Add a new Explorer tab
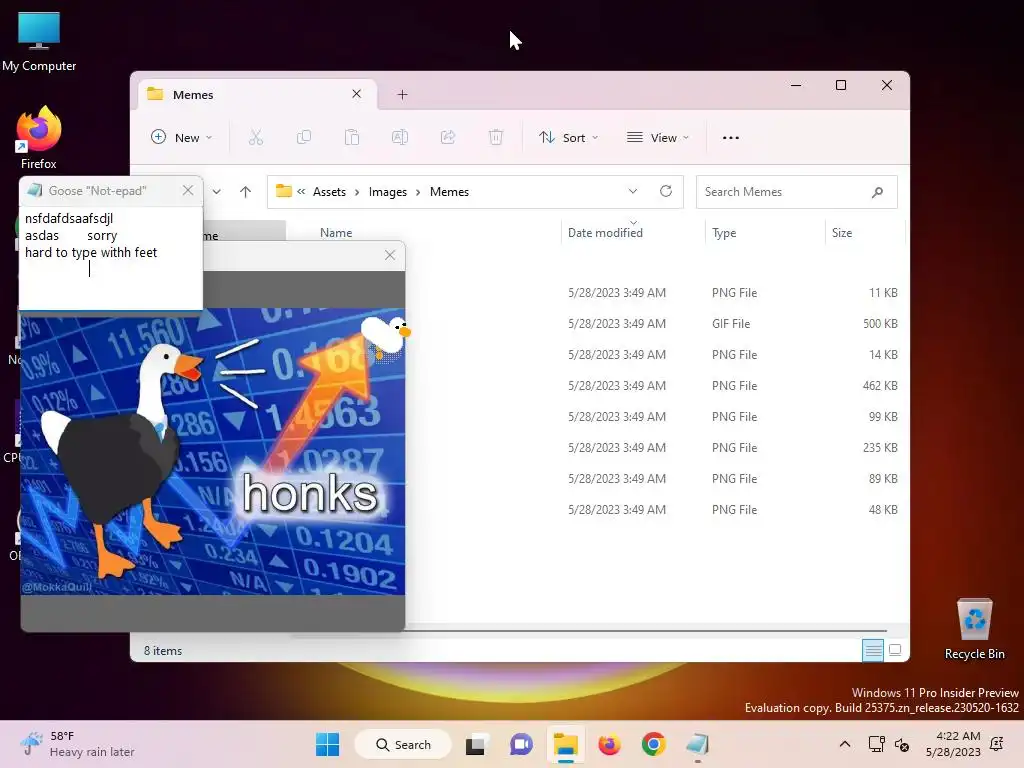Screen dimensions: 1024x768 (x=402, y=95)
